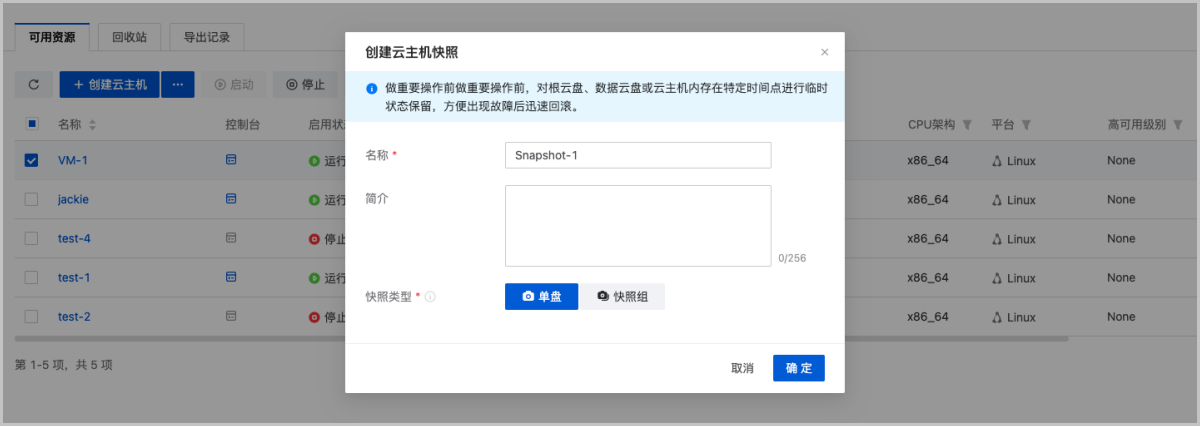Click the info icon beside 快照类型
Screen dimensions: 1200x426
430,297
